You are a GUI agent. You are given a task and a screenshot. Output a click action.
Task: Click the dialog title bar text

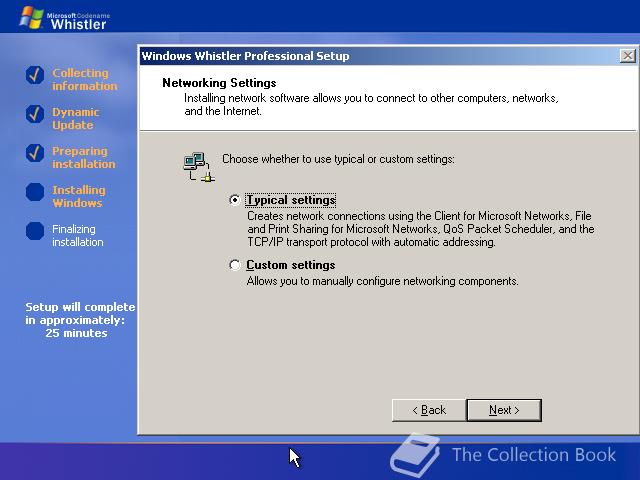pyautogui.click(x=245, y=56)
